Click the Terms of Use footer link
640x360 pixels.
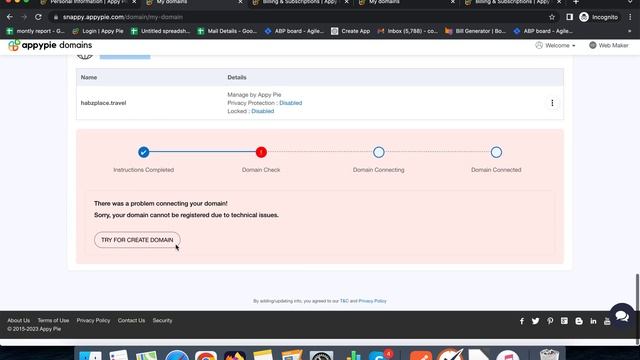point(53,320)
